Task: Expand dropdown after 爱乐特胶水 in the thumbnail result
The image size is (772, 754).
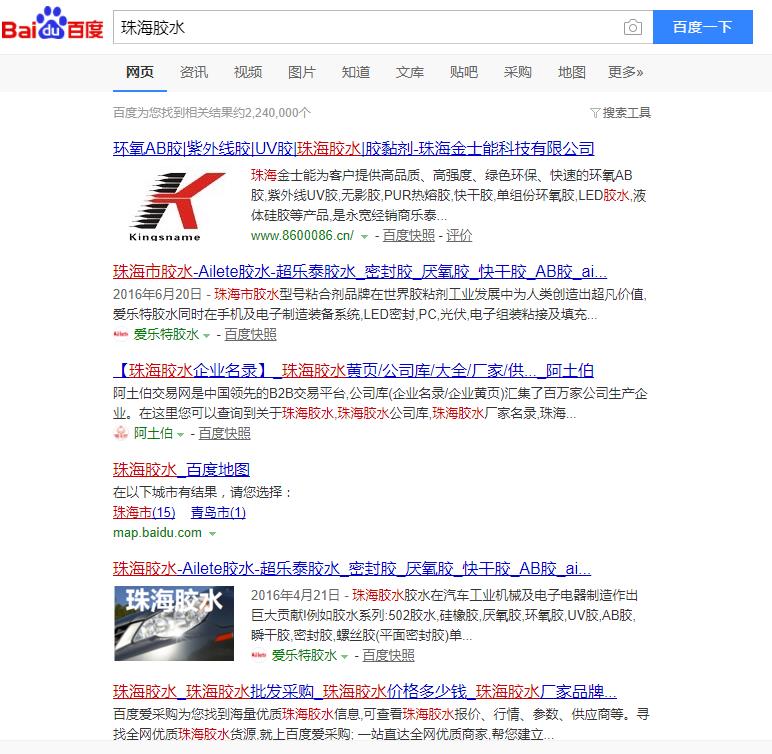Action: [x=345, y=656]
